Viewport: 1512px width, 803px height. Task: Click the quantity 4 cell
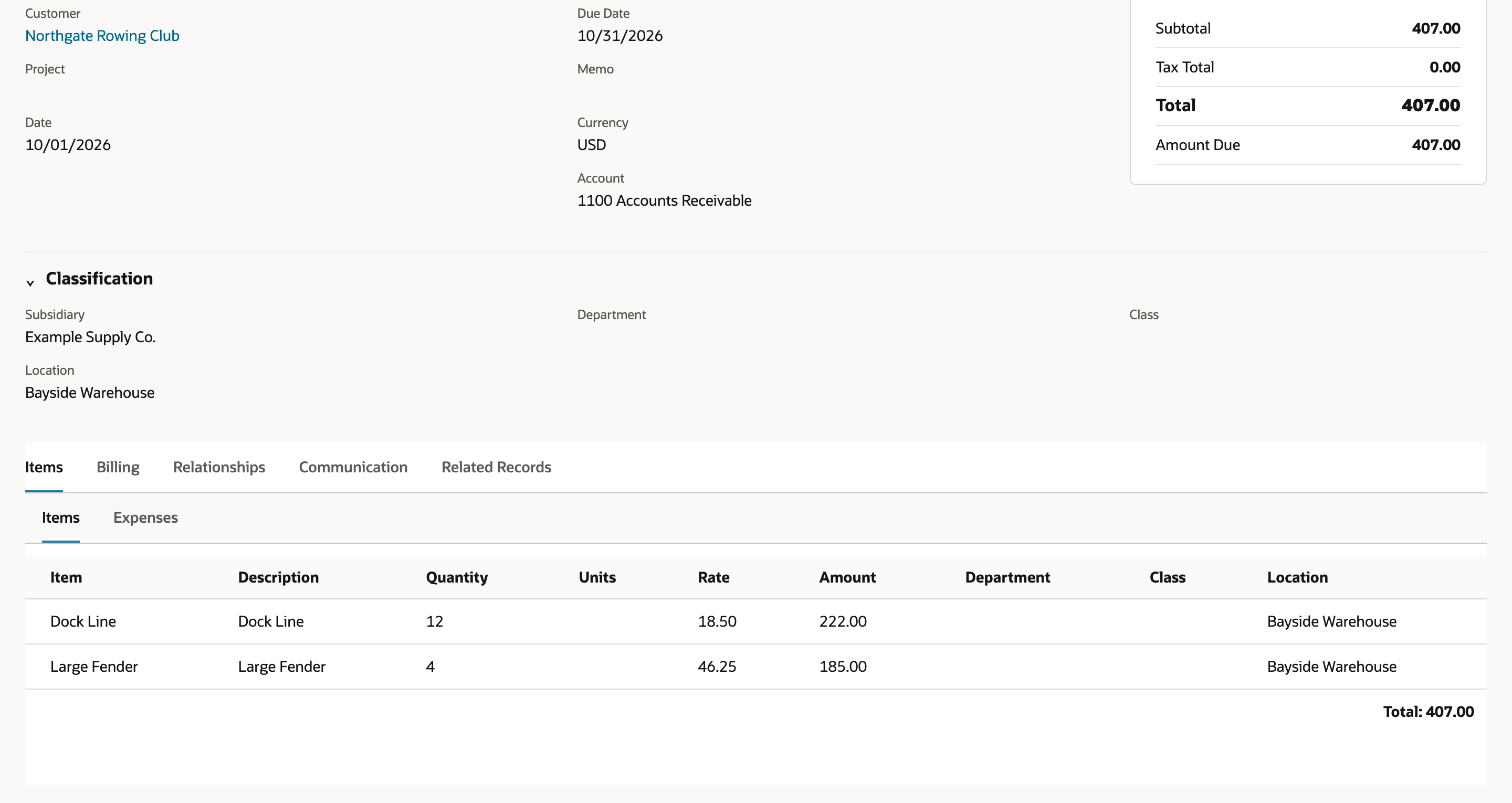[x=430, y=667]
